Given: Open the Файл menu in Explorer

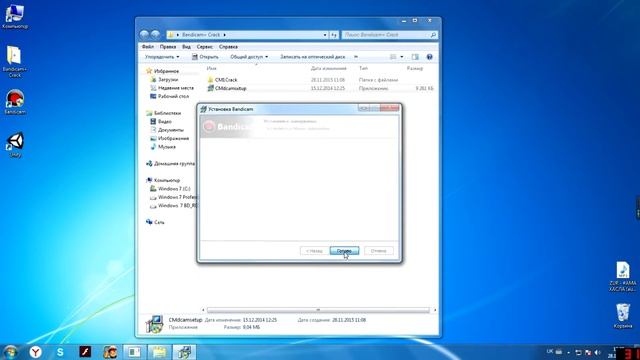Looking at the screenshot, I should (x=148, y=47).
